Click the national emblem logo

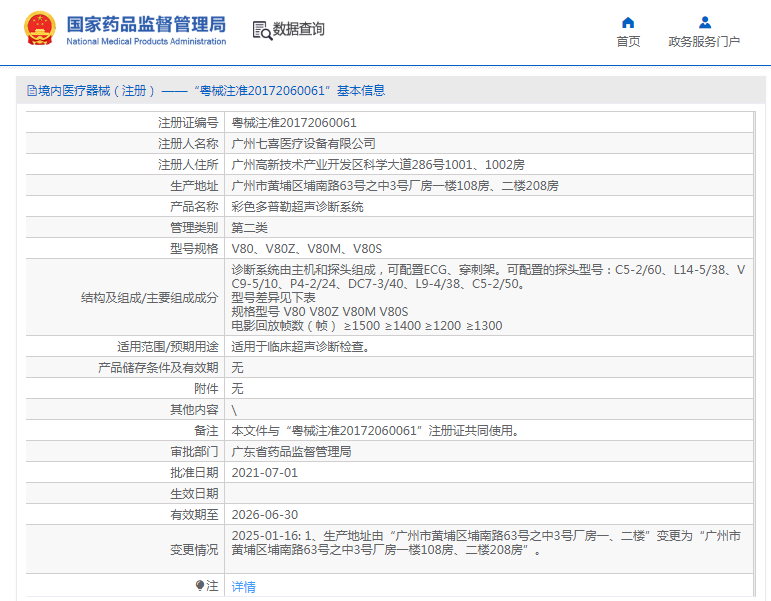pos(40,29)
